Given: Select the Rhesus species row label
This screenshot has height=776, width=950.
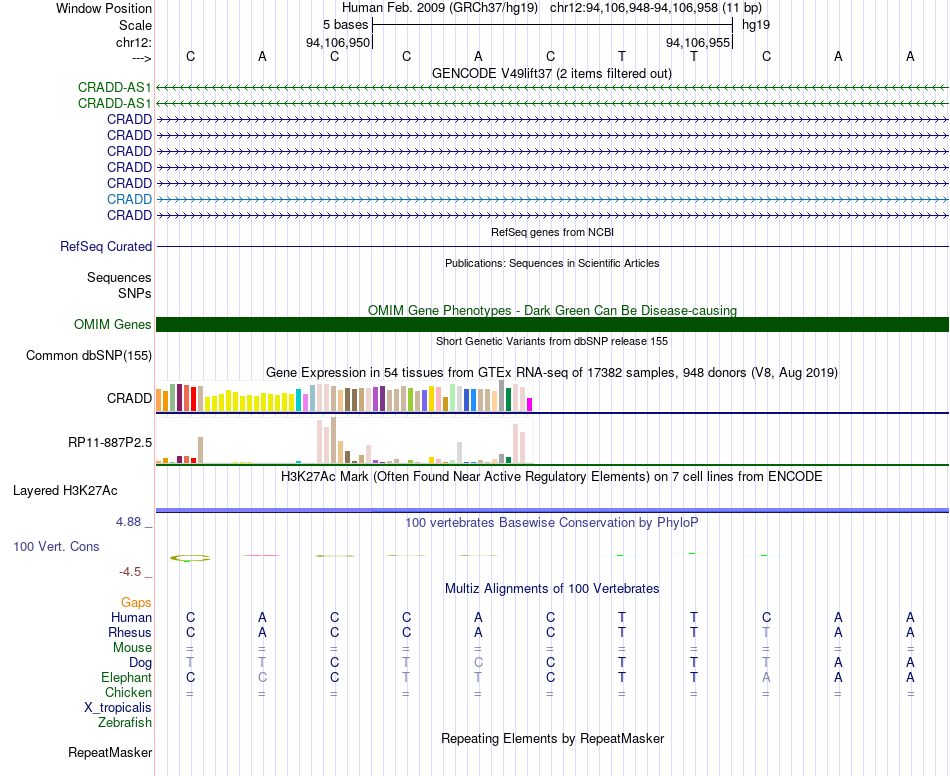Looking at the screenshot, I should [x=130, y=632].
